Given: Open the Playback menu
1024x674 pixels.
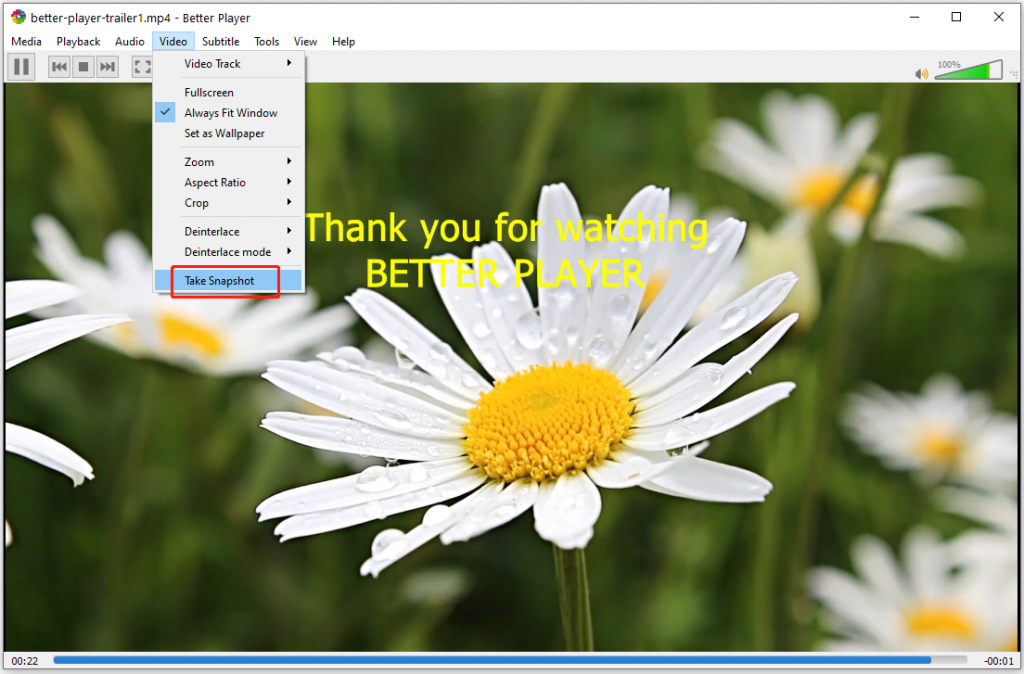Looking at the screenshot, I should click(78, 41).
